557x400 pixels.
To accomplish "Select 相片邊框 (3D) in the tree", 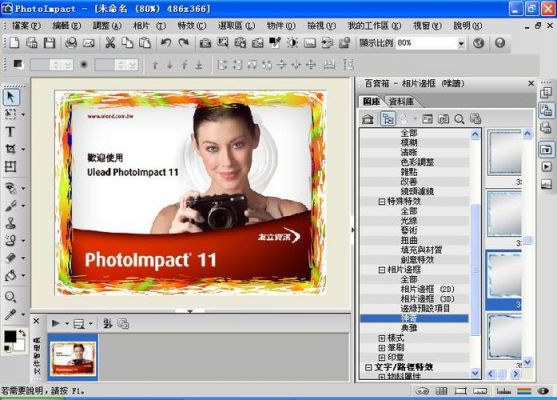I will point(428,299).
